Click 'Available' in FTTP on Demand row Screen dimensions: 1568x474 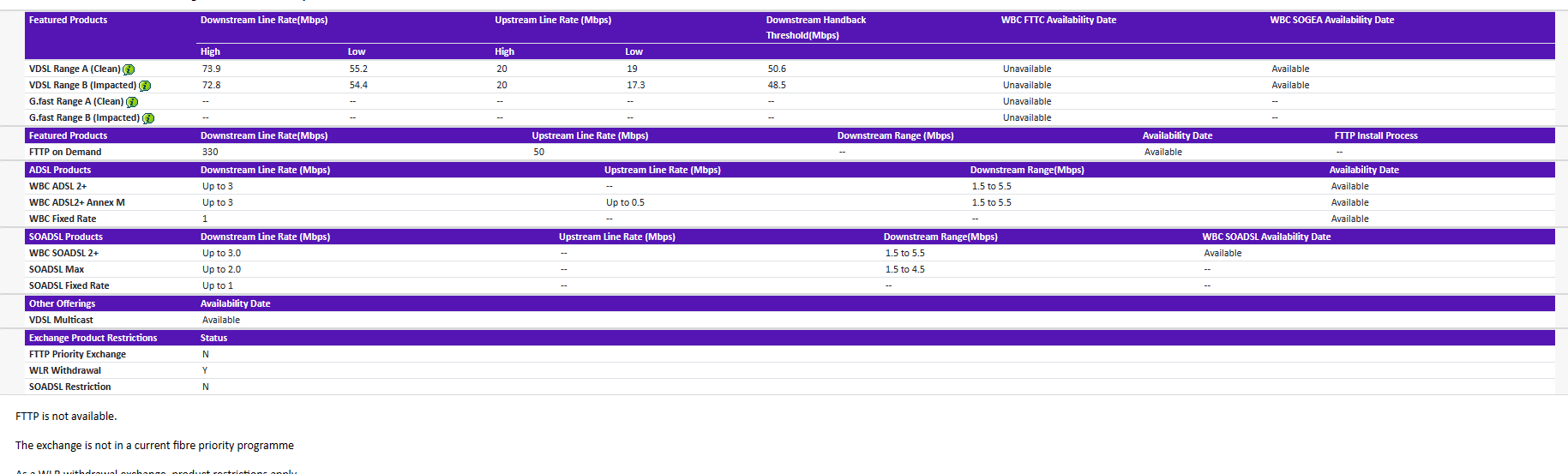(1163, 152)
